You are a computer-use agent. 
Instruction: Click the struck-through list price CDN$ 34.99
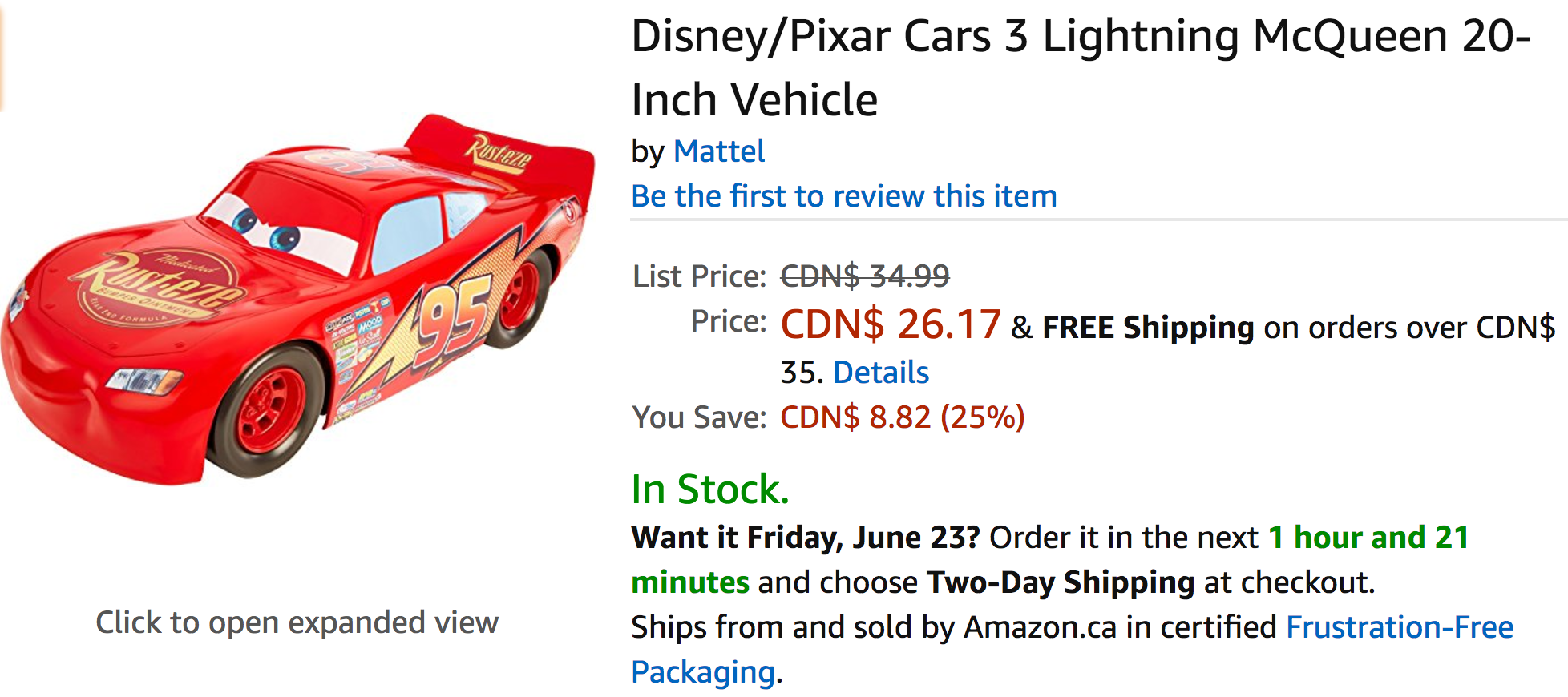point(865,276)
